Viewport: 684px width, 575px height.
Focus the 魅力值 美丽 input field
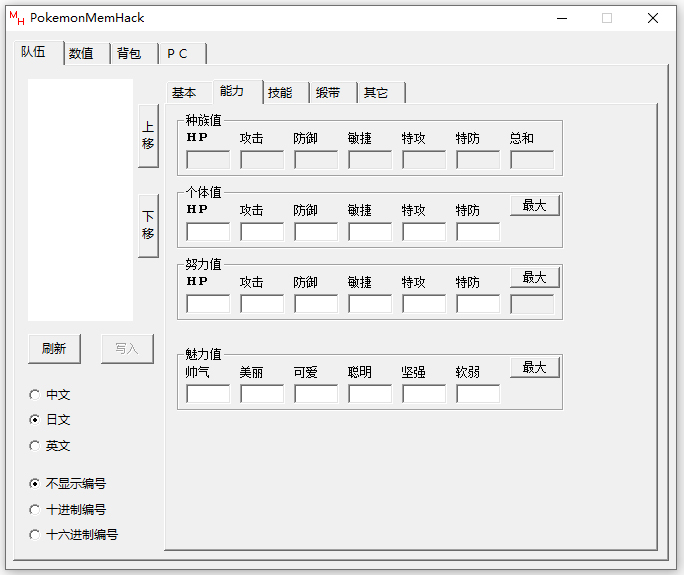click(262, 394)
